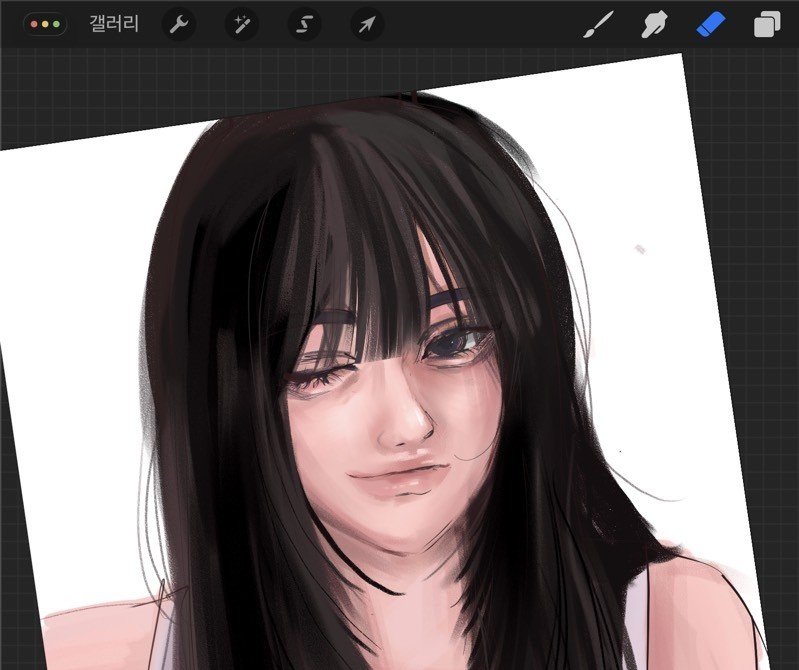Tap the three-dot multitasking pill

click(x=45, y=24)
